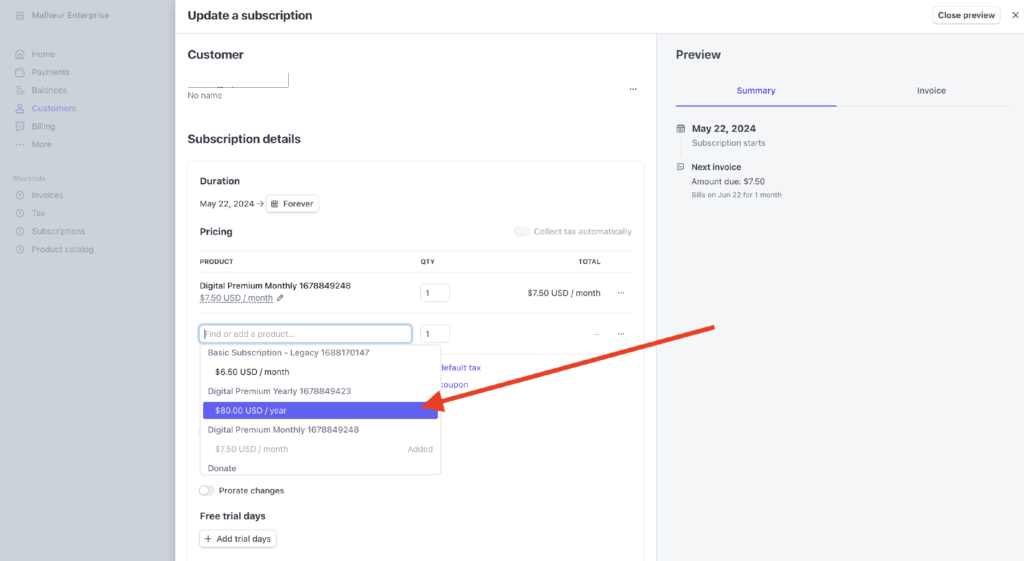The image size is (1024, 561).
Task: Click the Balances sidebar icon
Action: tap(21, 90)
